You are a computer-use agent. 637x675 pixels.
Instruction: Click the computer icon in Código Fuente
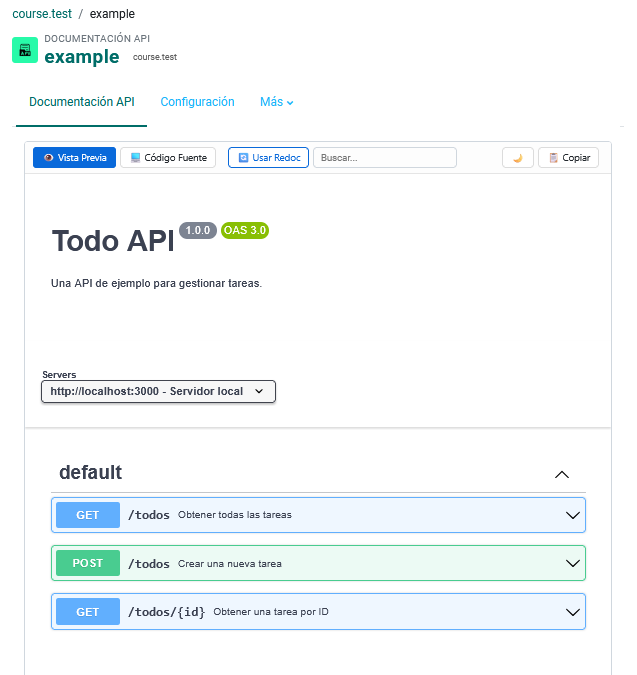[135, 158]
